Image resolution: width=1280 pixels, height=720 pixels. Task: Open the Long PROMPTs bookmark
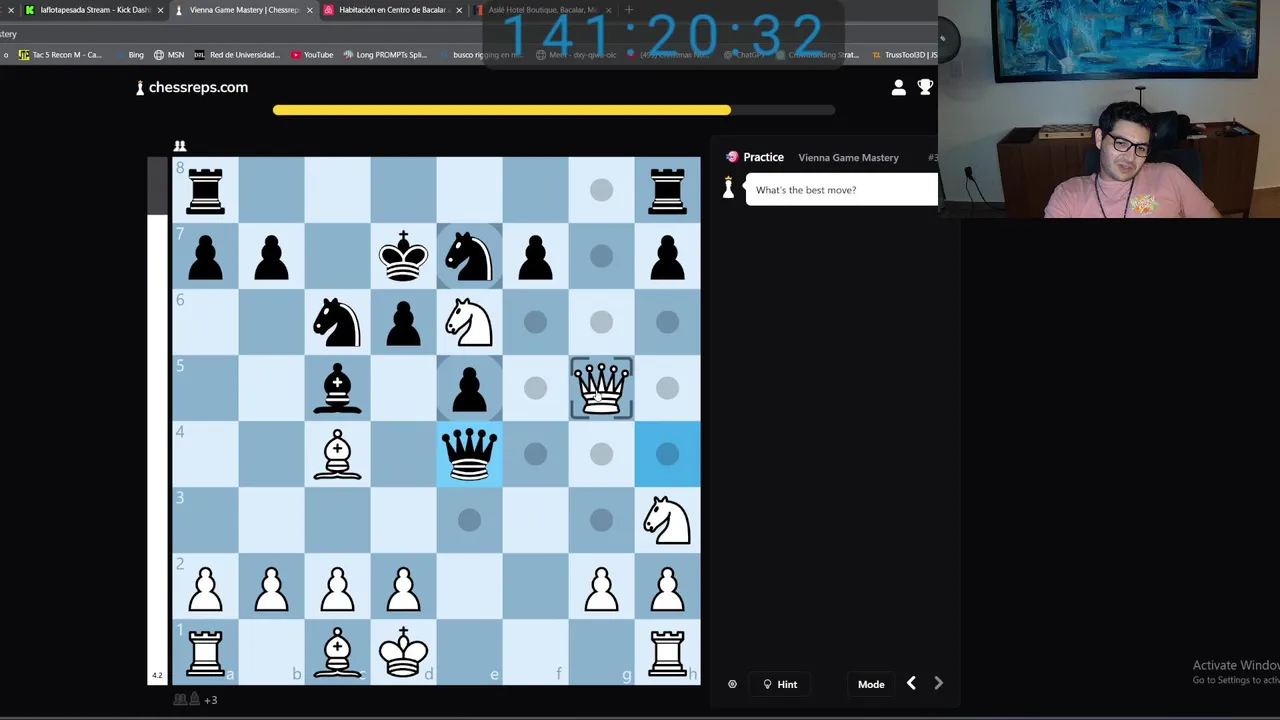click(385, 55)
